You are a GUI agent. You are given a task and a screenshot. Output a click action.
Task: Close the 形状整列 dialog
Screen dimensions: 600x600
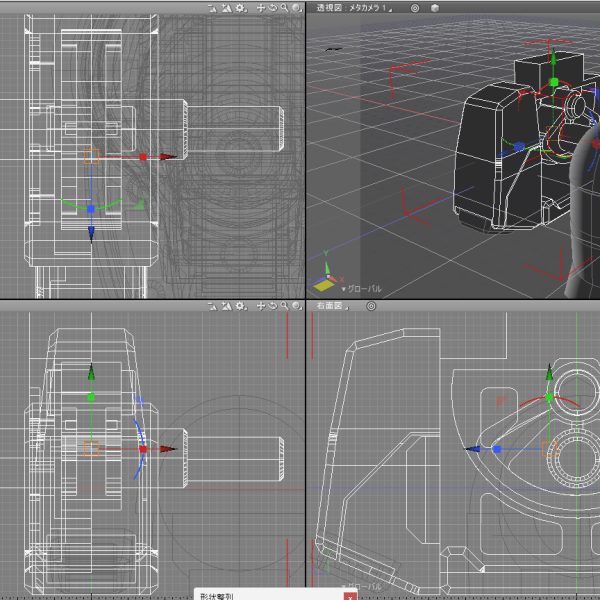350,596
